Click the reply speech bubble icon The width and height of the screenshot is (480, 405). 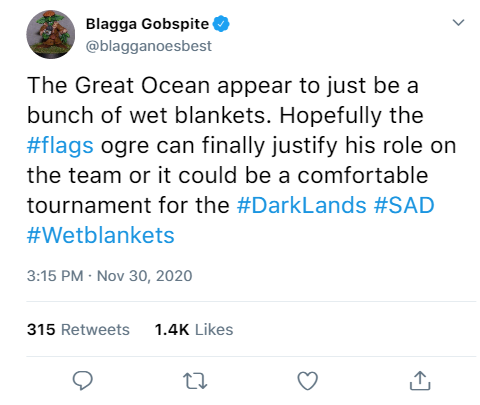pyautogui.click(x=83, y=380)
